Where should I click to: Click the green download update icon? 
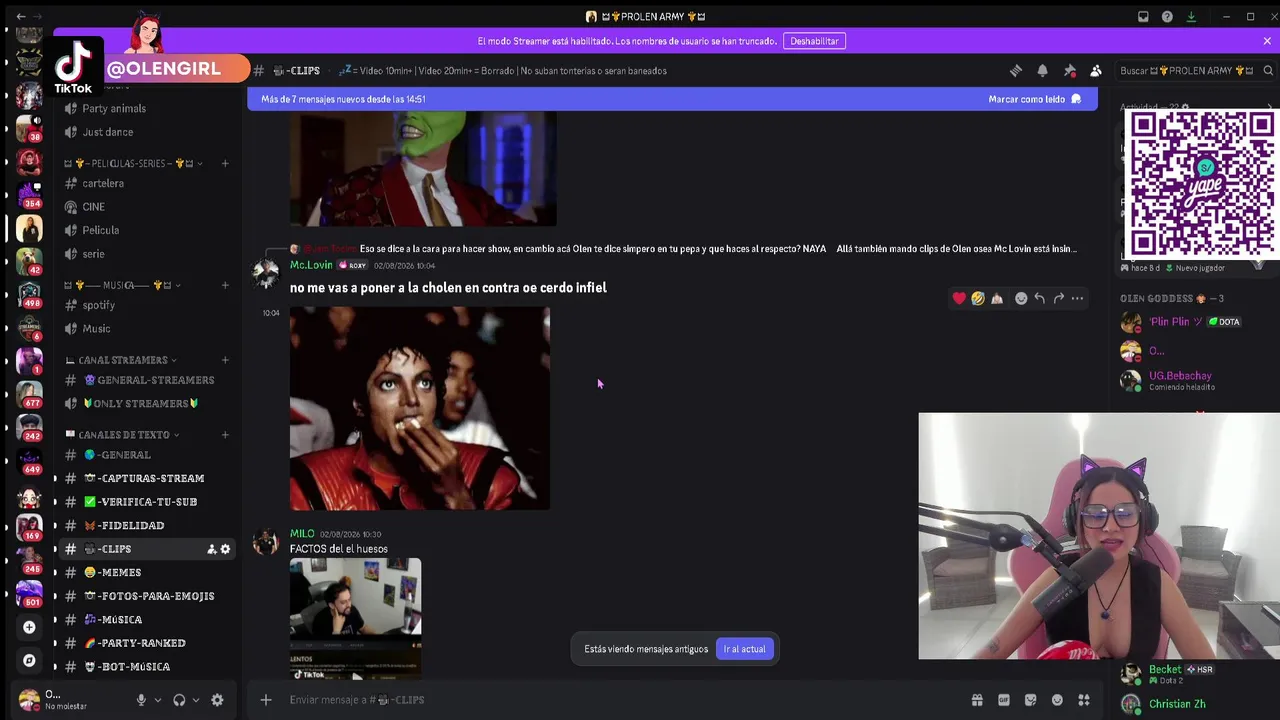click(1191, 17)
